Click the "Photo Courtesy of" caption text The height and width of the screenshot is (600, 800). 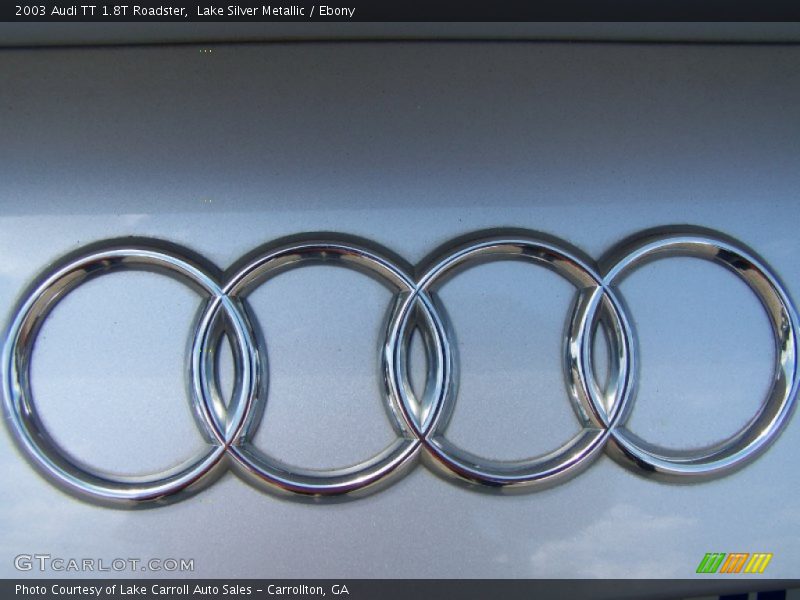pos(66,590)
